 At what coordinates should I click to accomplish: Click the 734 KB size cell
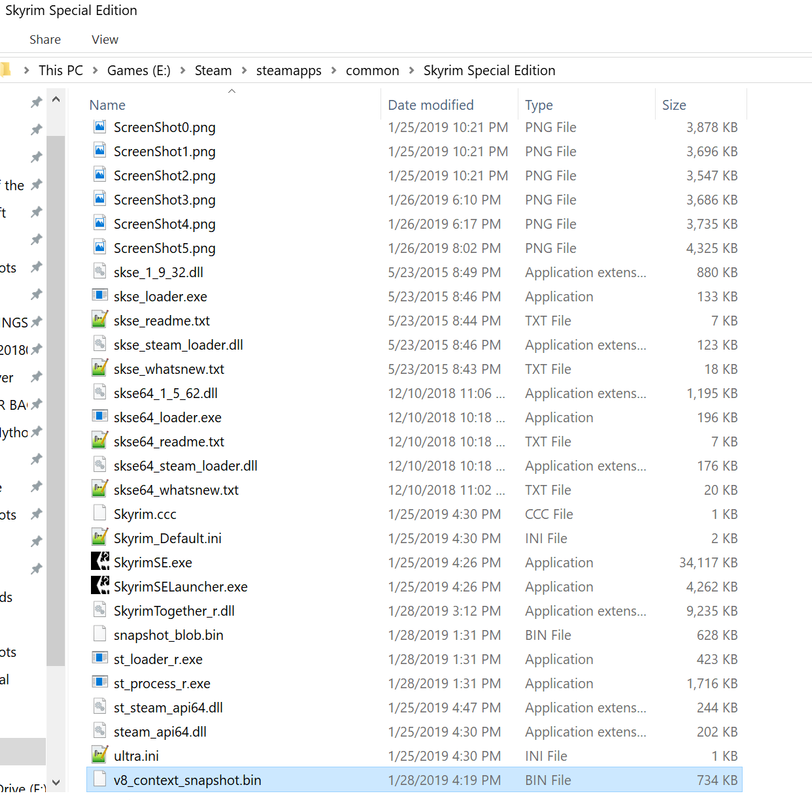[717, 780]
